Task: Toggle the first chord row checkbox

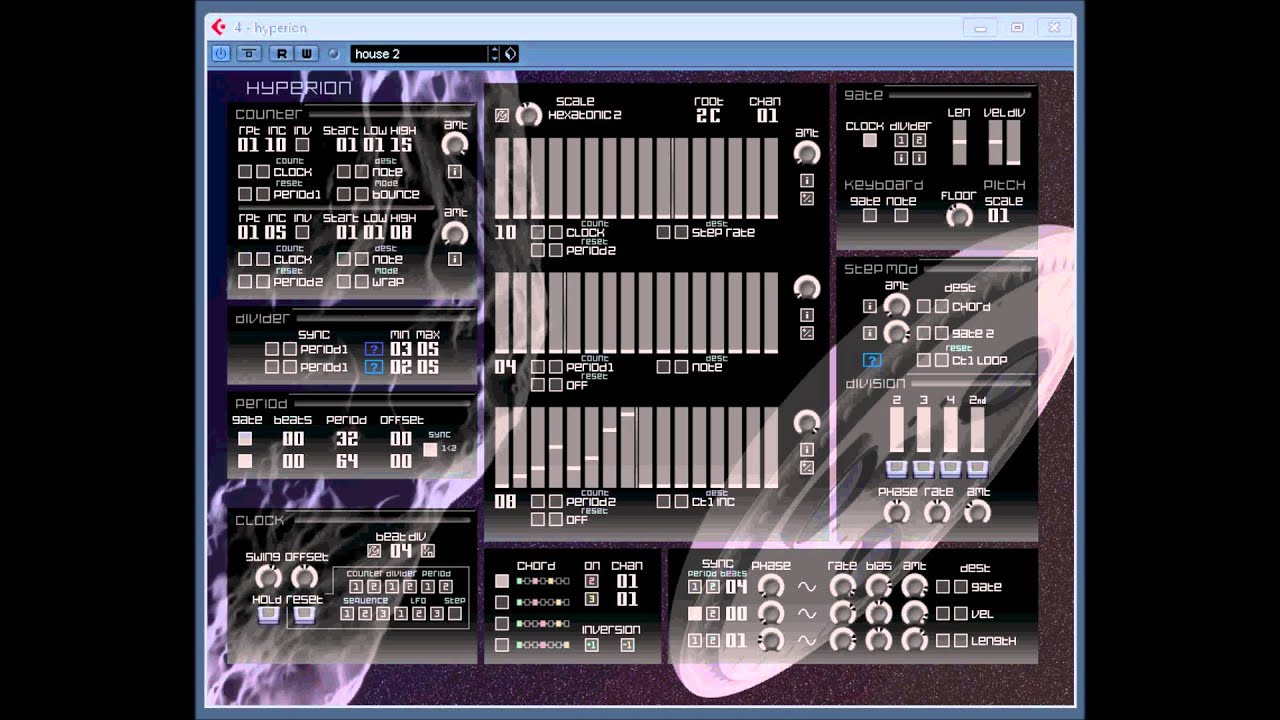Action: [502, 581]
